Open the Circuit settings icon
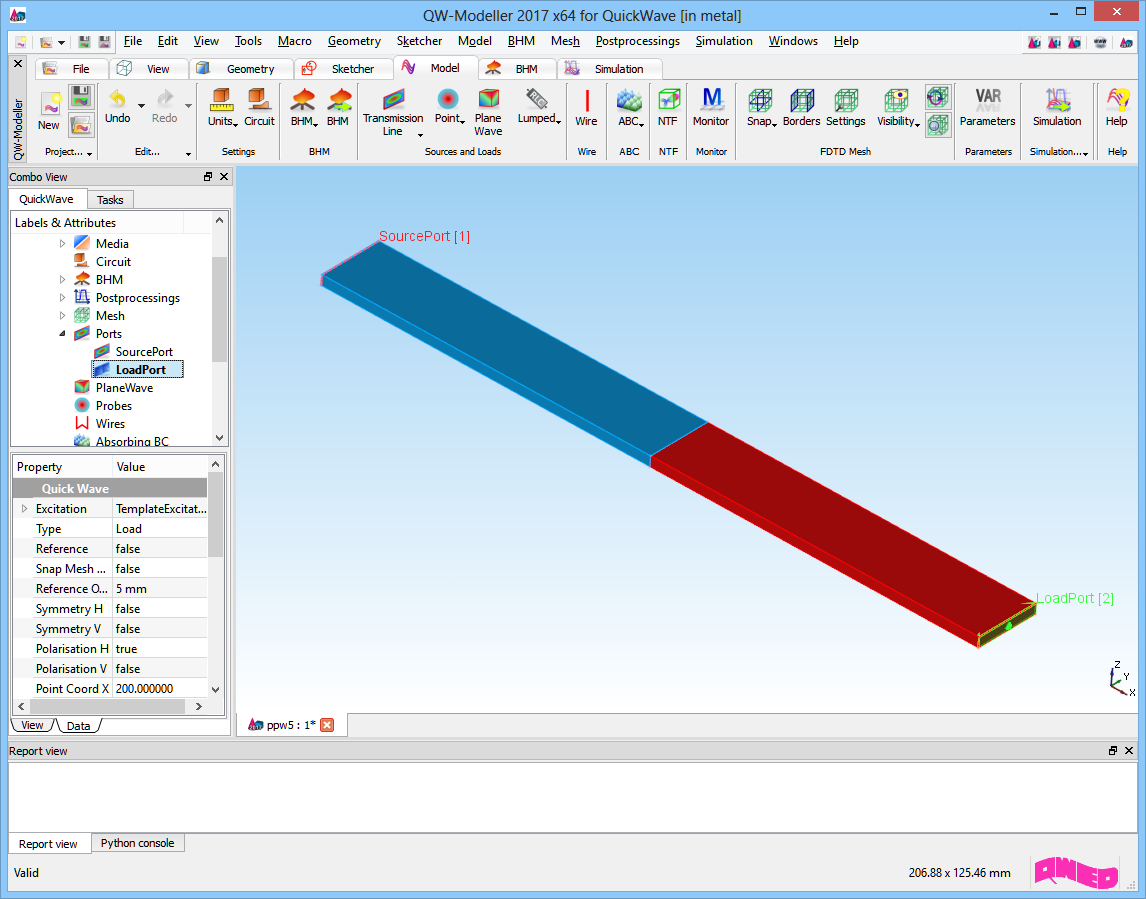 [x=258, y=98]
